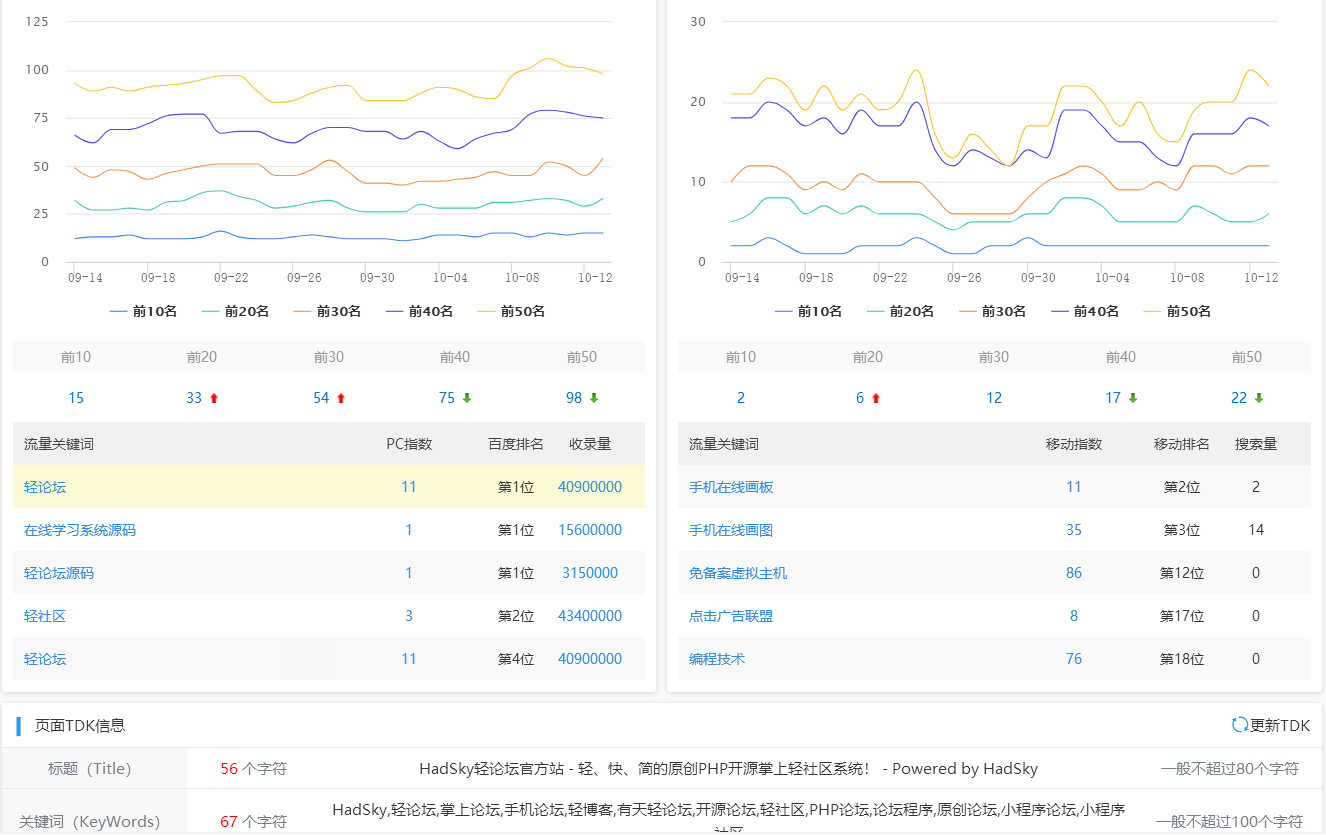1326x835 pixels.
Task: Click green down arrow beside 75
Action: pos(467,398)
